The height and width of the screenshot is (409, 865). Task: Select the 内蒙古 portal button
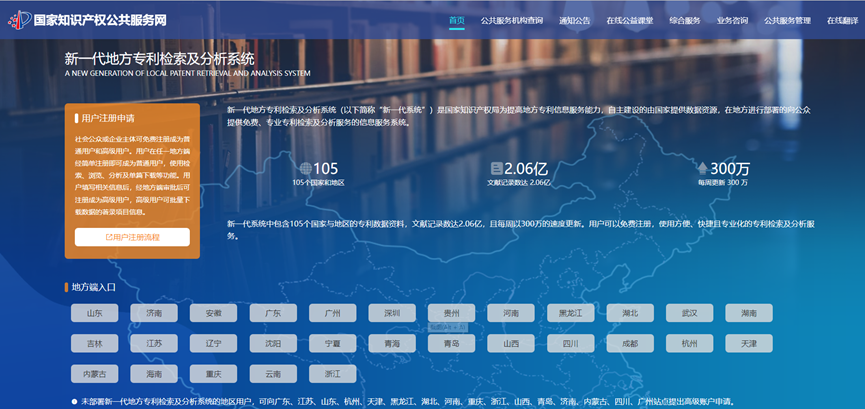pos(94,374)
